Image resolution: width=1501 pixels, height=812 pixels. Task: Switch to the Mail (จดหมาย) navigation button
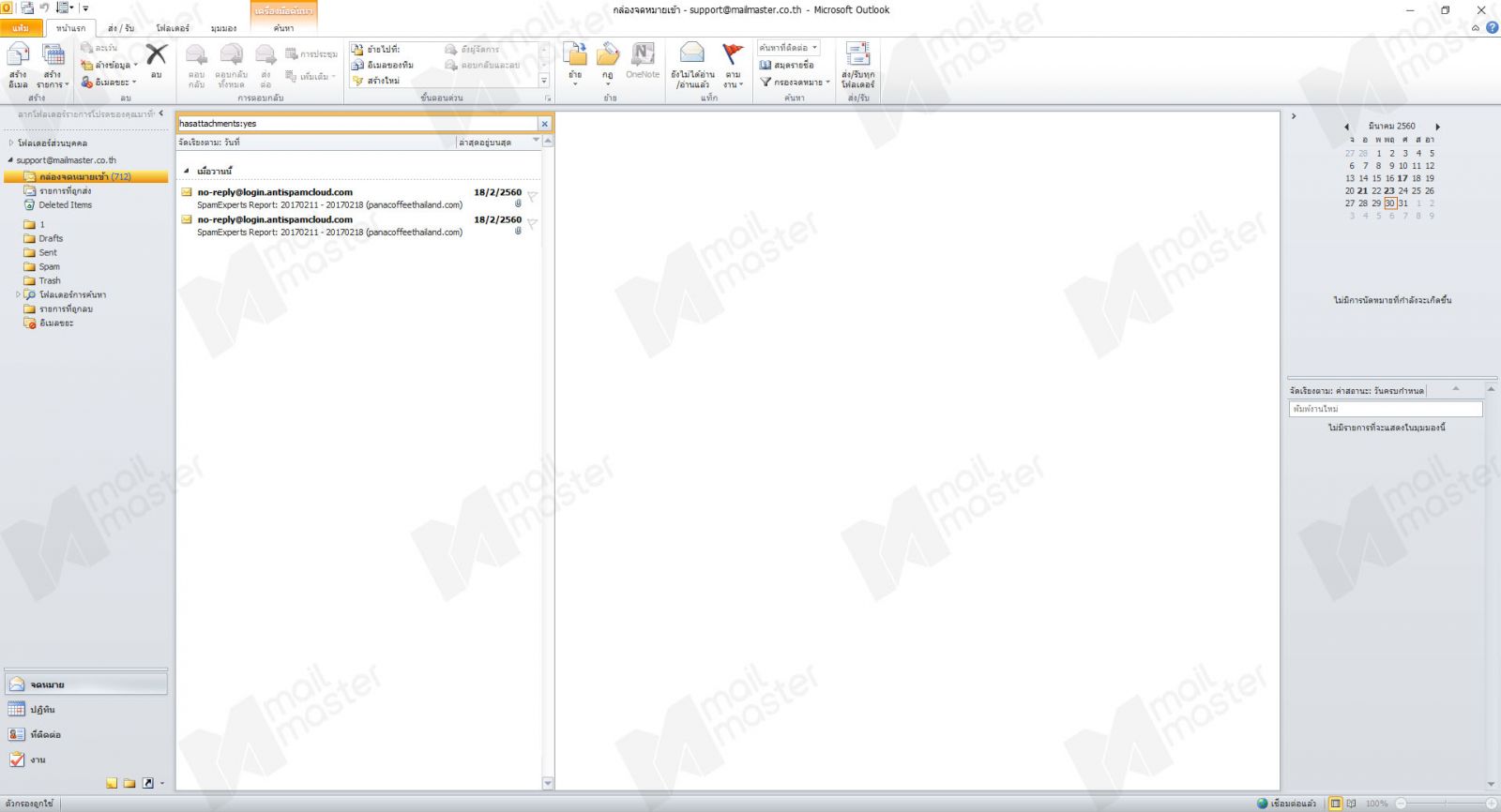pos(85,684)
